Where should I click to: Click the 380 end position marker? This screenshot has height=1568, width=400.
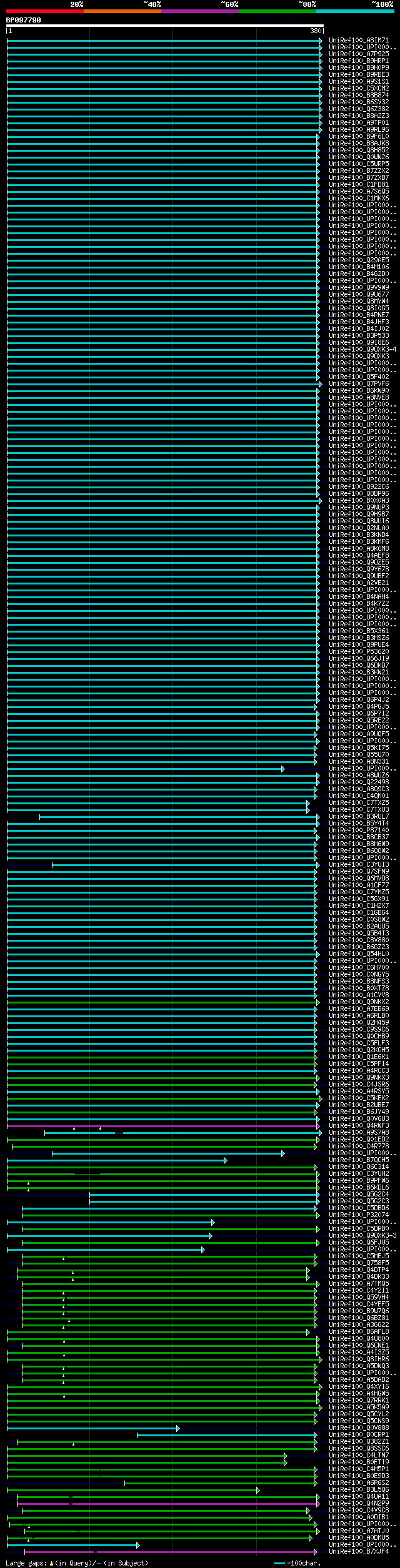tap(315, 31)
